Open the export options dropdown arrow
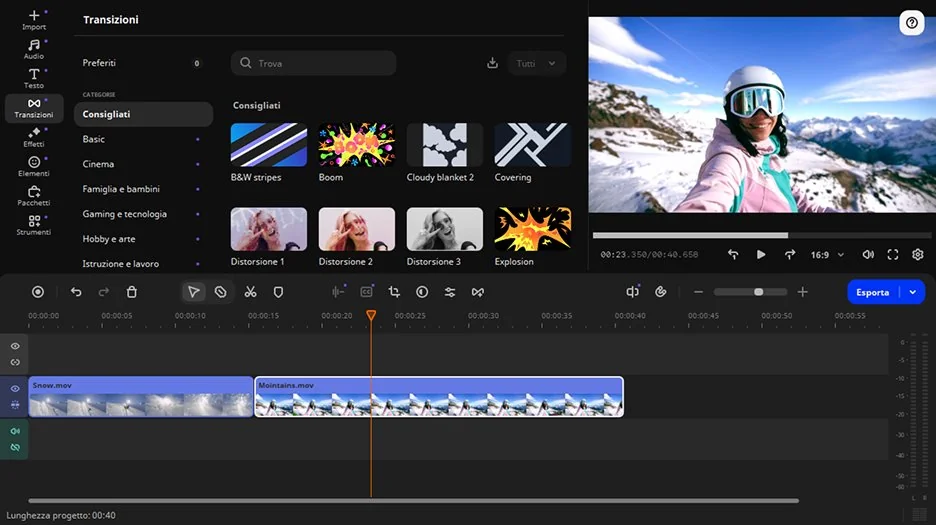Image resolution: width=936 pixels, height=525 pixels. tap(912, 292)
